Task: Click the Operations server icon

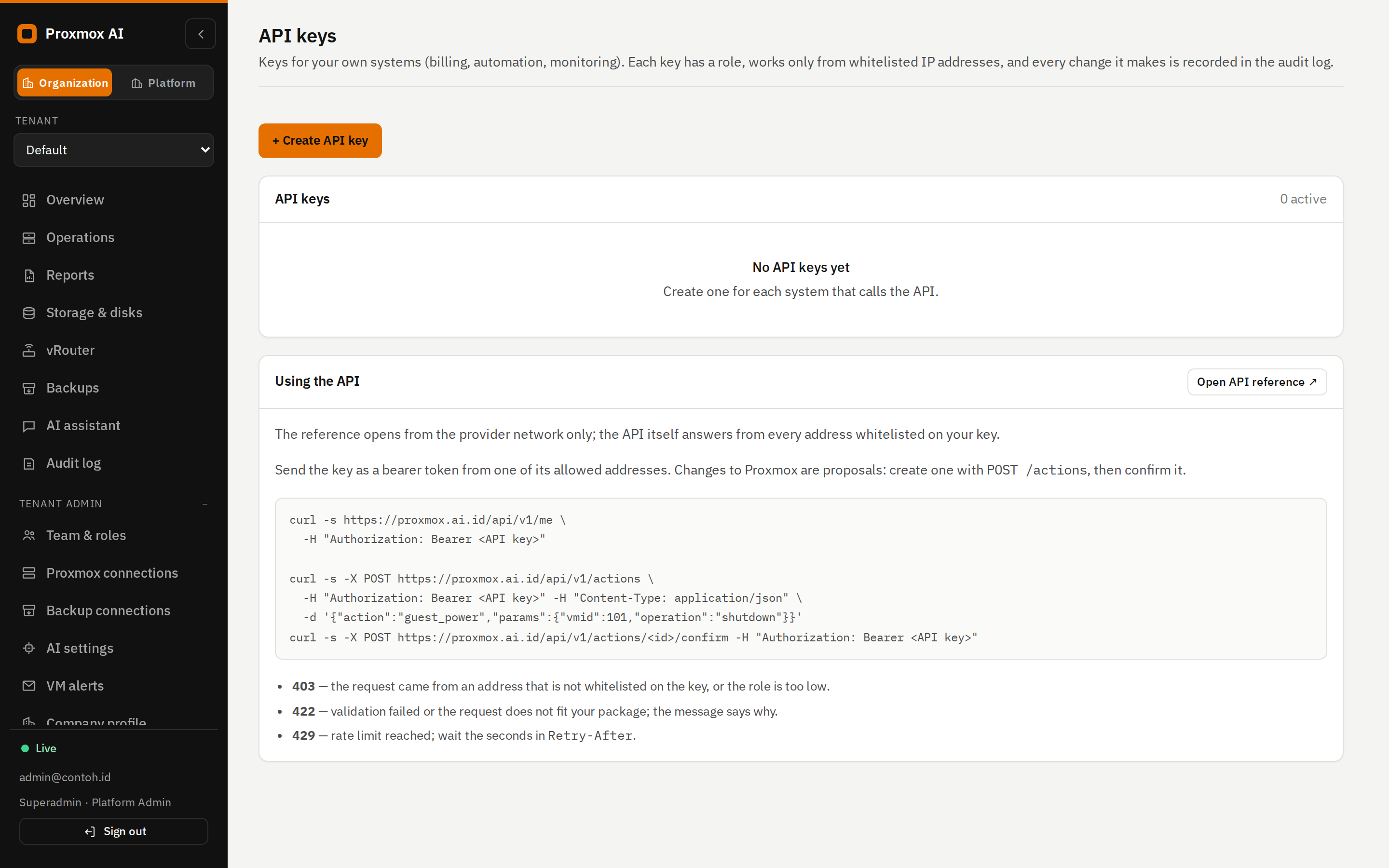Action: pyautogui.click(x=29, y=238)
